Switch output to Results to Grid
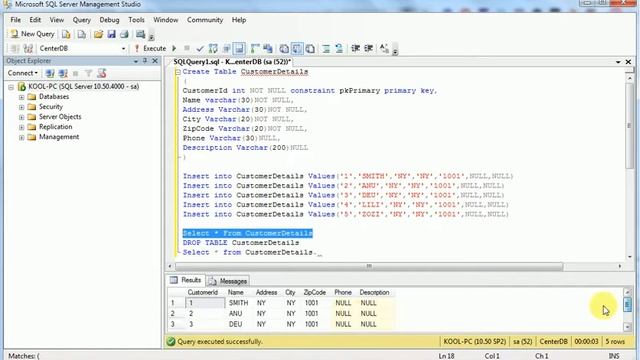 tap(297, 49)
